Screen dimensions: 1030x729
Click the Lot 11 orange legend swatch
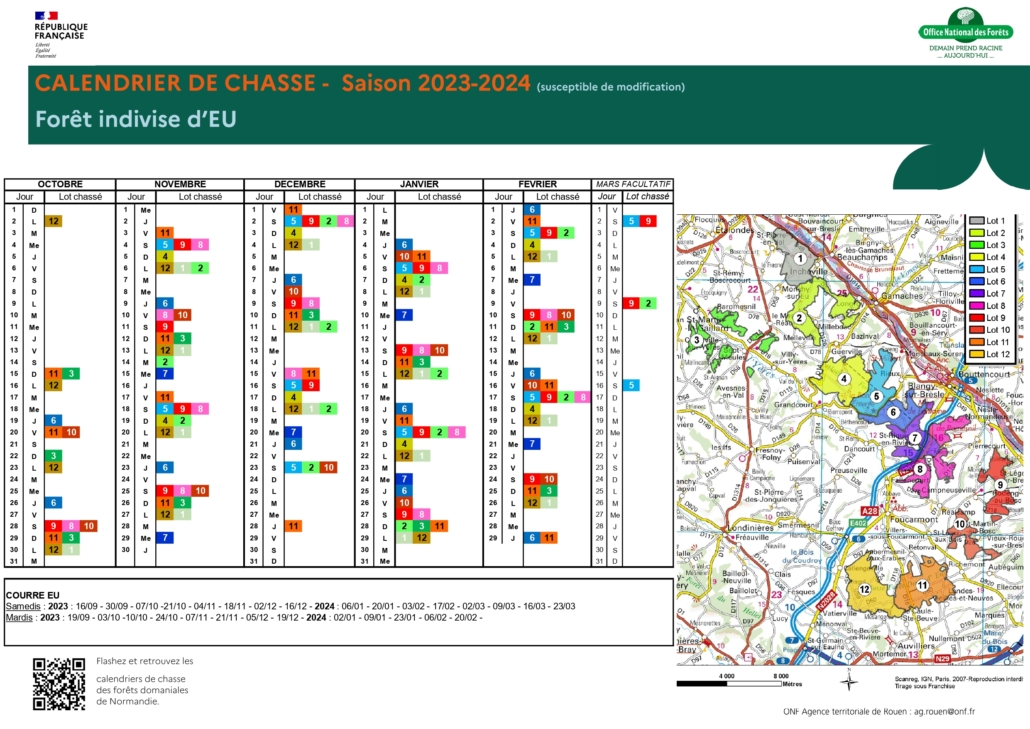977,342
